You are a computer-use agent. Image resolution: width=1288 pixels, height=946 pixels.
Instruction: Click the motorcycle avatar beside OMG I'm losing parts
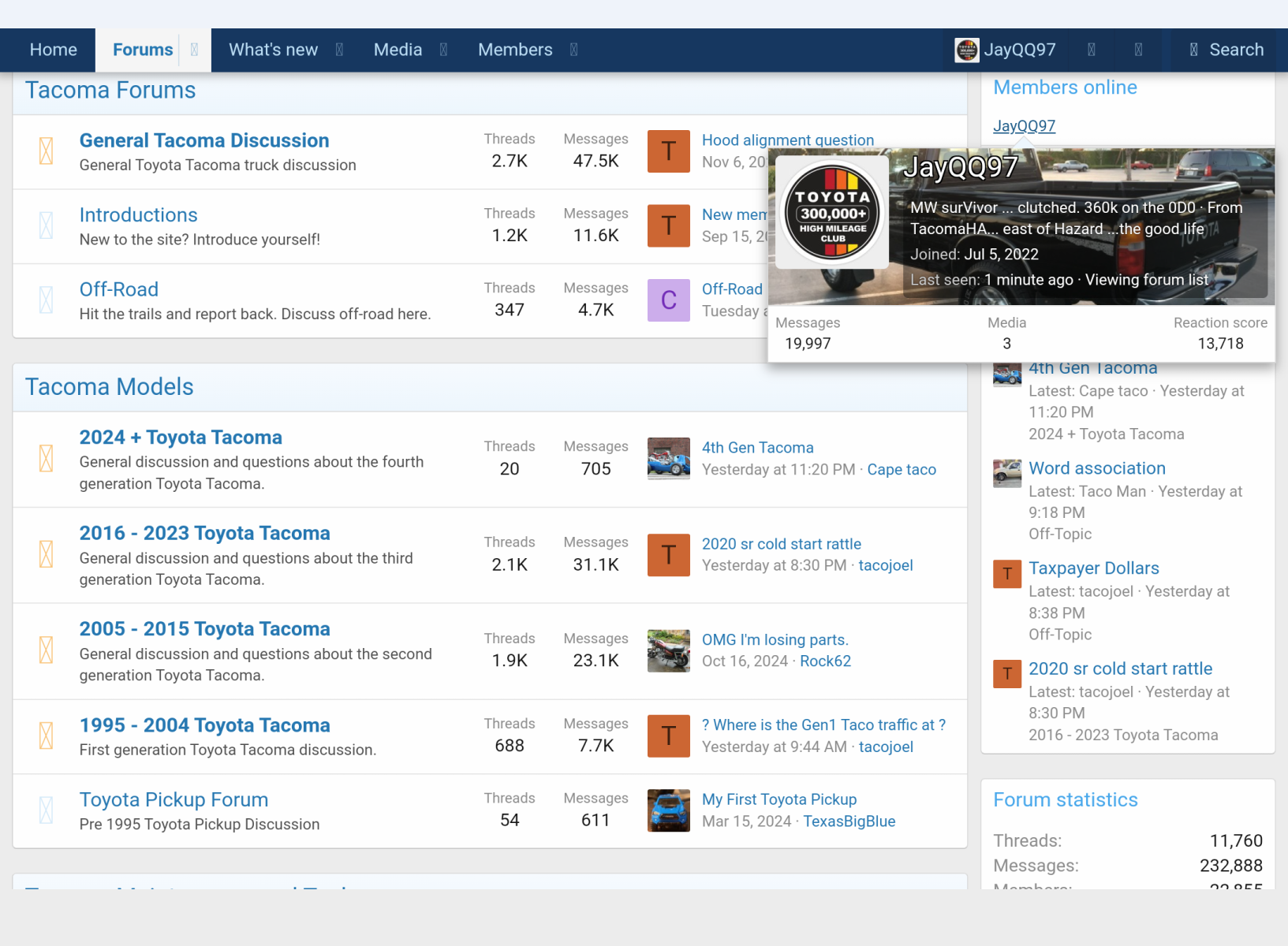pyautogui.click(x=668, y=650)
